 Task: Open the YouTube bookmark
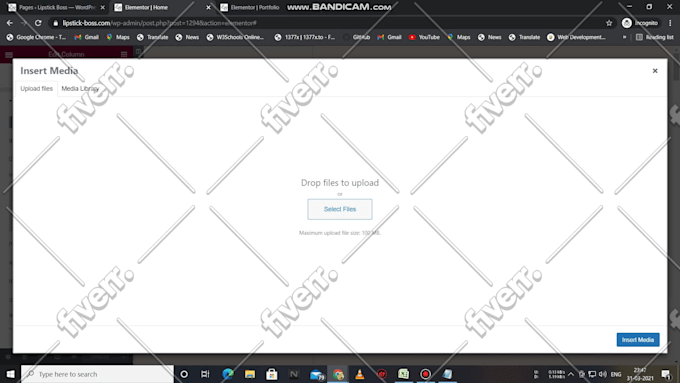pos(424,37)
